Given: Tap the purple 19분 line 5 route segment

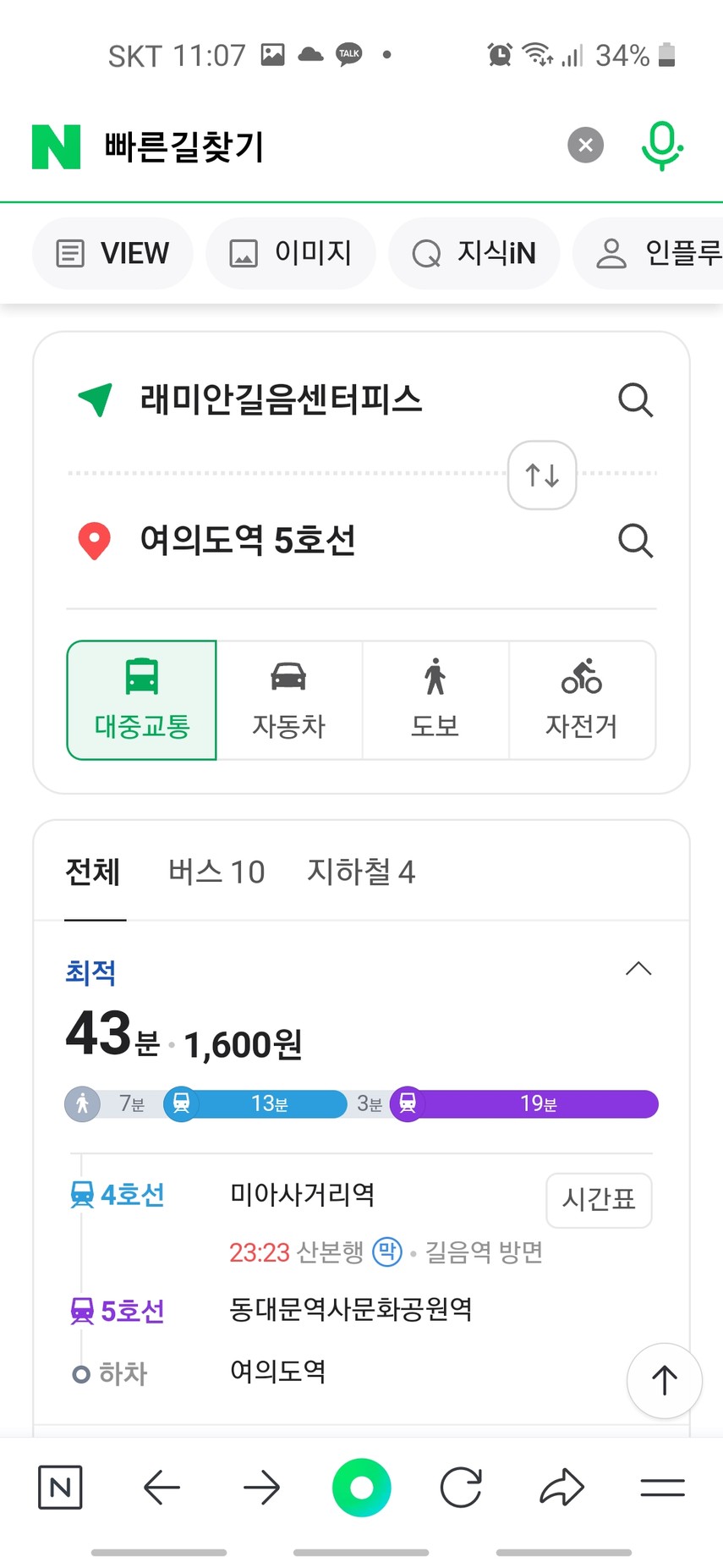Looking at the screenshot, I should click(x=538, y=1103).
